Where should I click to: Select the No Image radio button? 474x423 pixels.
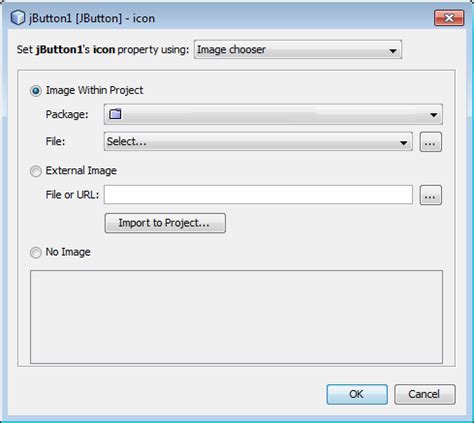click(36, 252)
